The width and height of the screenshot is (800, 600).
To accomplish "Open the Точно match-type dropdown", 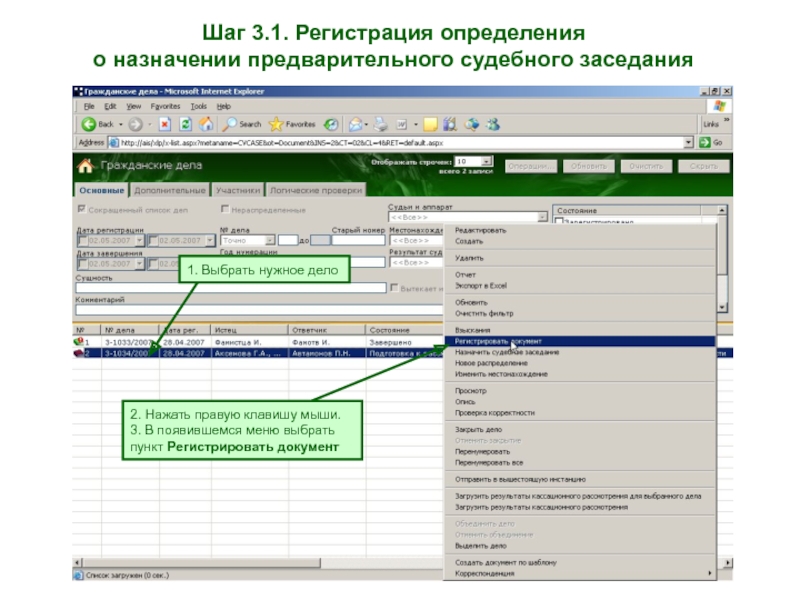I will click(x=270, y=240).
